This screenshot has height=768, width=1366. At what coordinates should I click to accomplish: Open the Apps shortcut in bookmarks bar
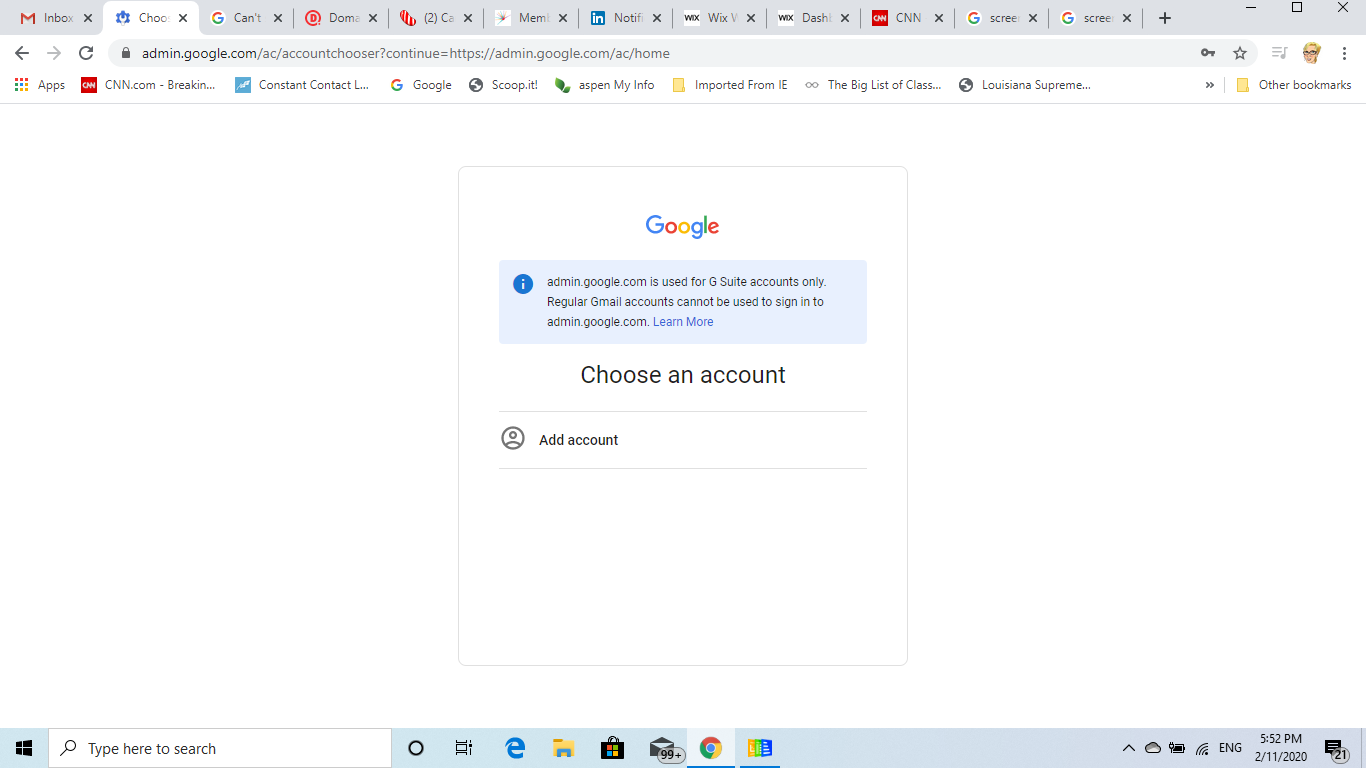40,85
